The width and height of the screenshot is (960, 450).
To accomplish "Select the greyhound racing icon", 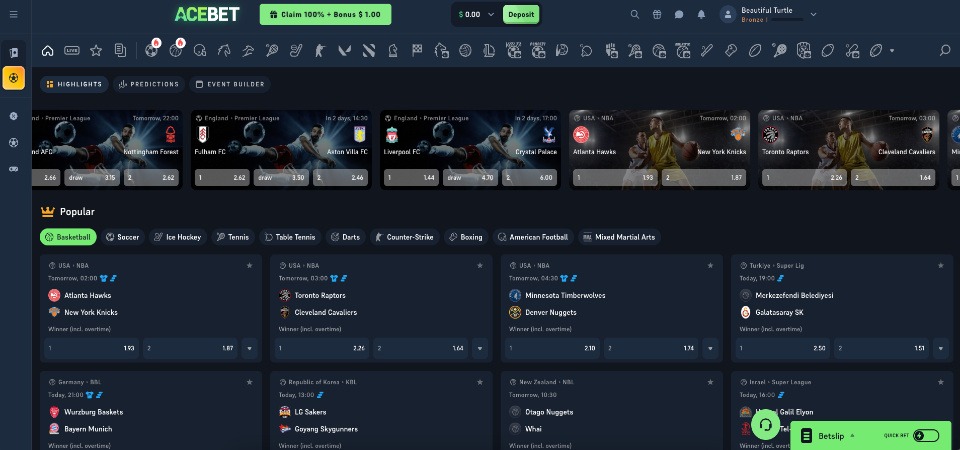I will point(248,51).
